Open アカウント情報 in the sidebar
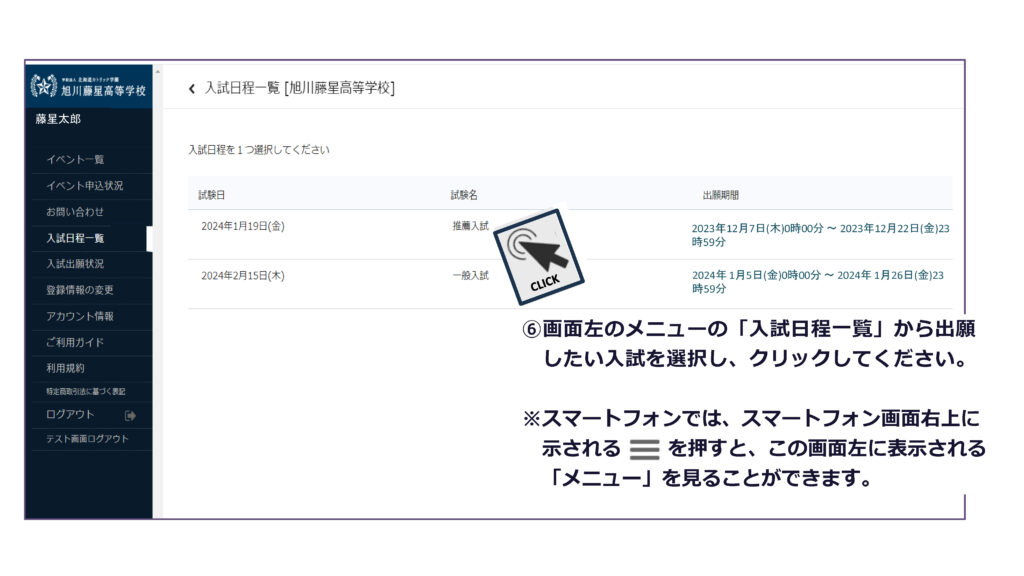Viewport: 1024px width, 576px height. coord(80,316)
